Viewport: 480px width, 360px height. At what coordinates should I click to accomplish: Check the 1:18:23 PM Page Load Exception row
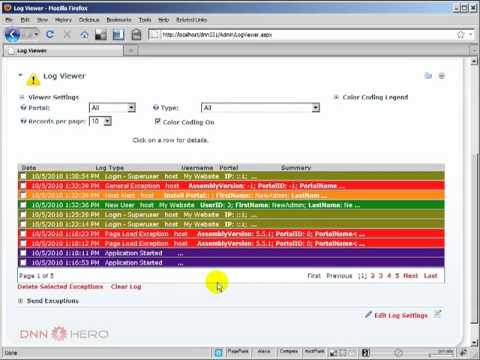[x=23, y=234]
